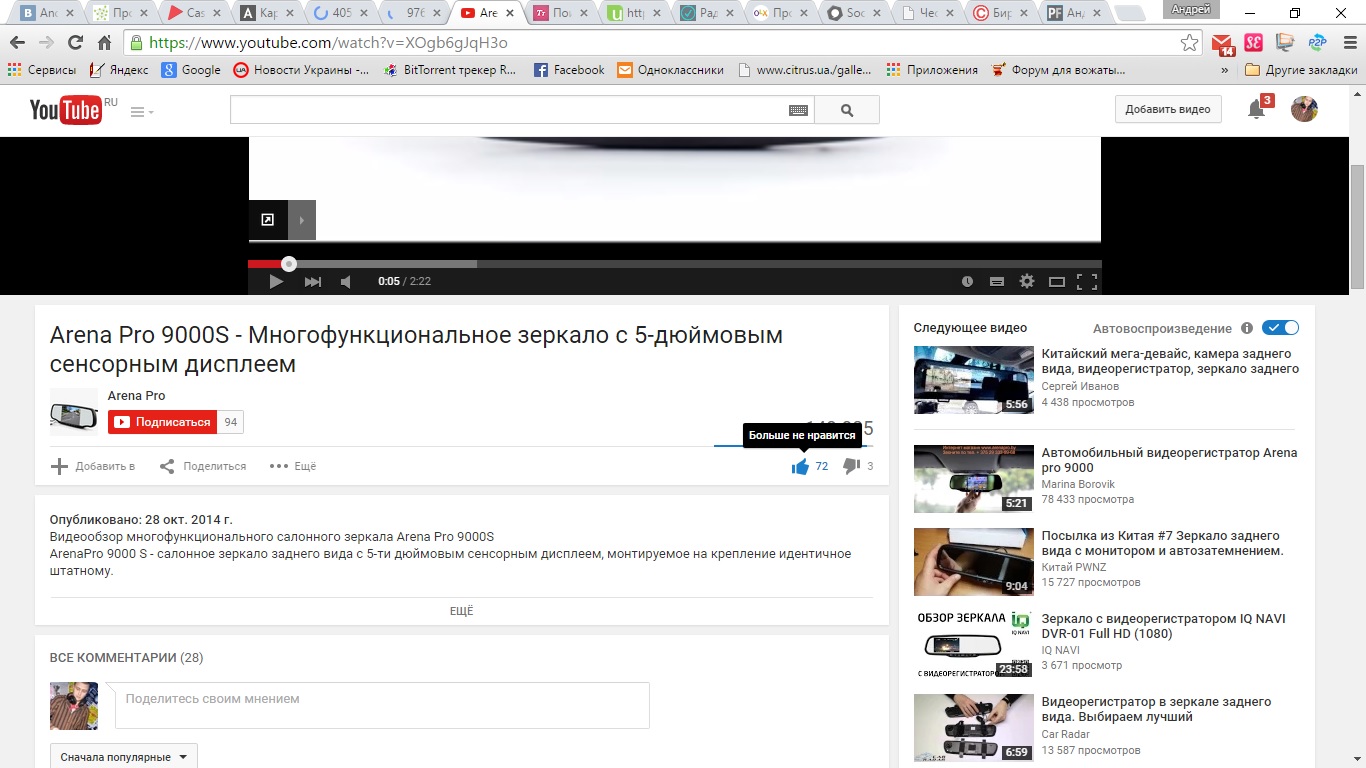
Task: Open Видеорегистратор в зеркале заднего вида link
Action: pyautogui.click(x=1156, y=709)
